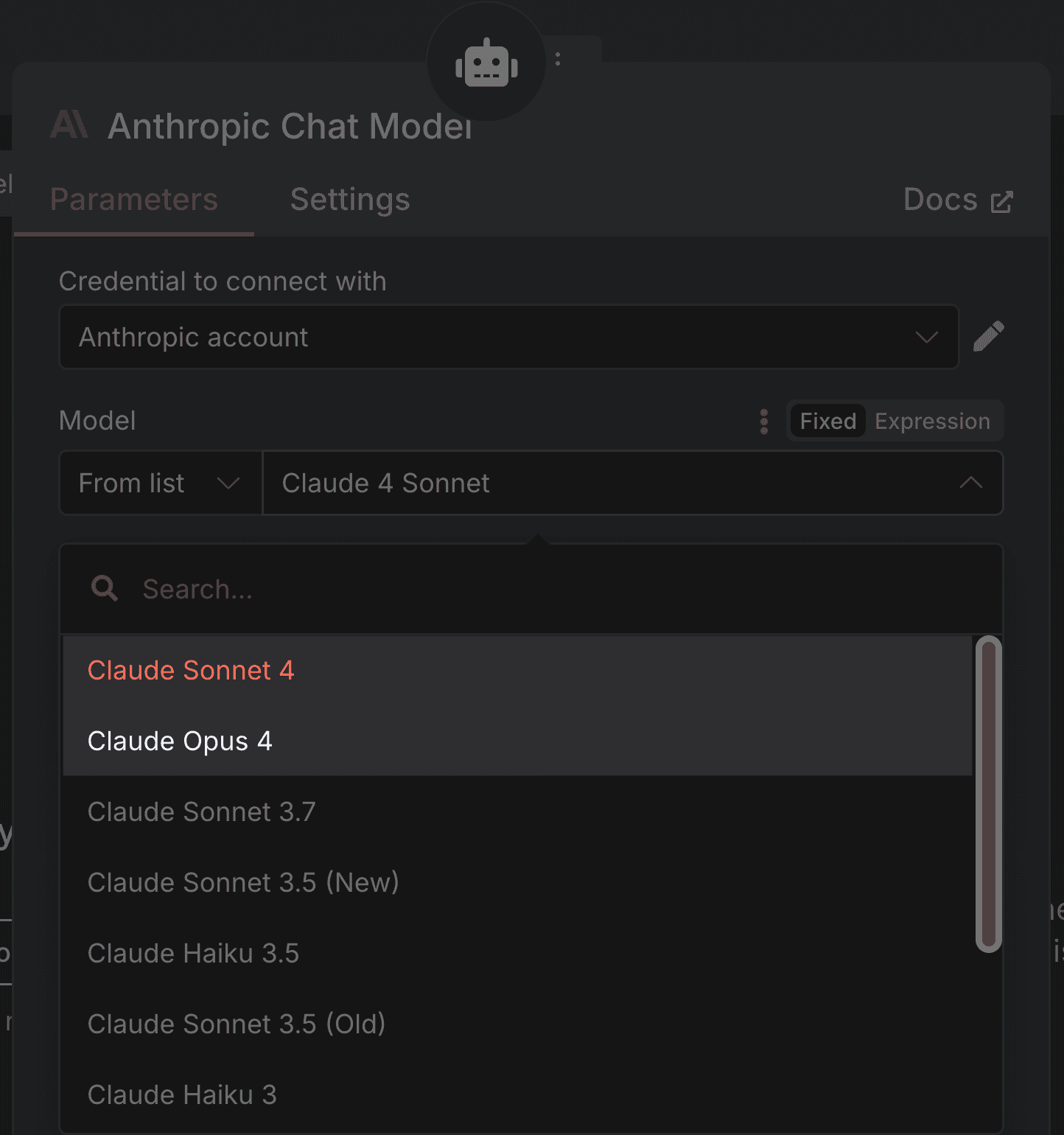Open the node options three-dot menu
1064x1135 pixels.
coord(557,58)
